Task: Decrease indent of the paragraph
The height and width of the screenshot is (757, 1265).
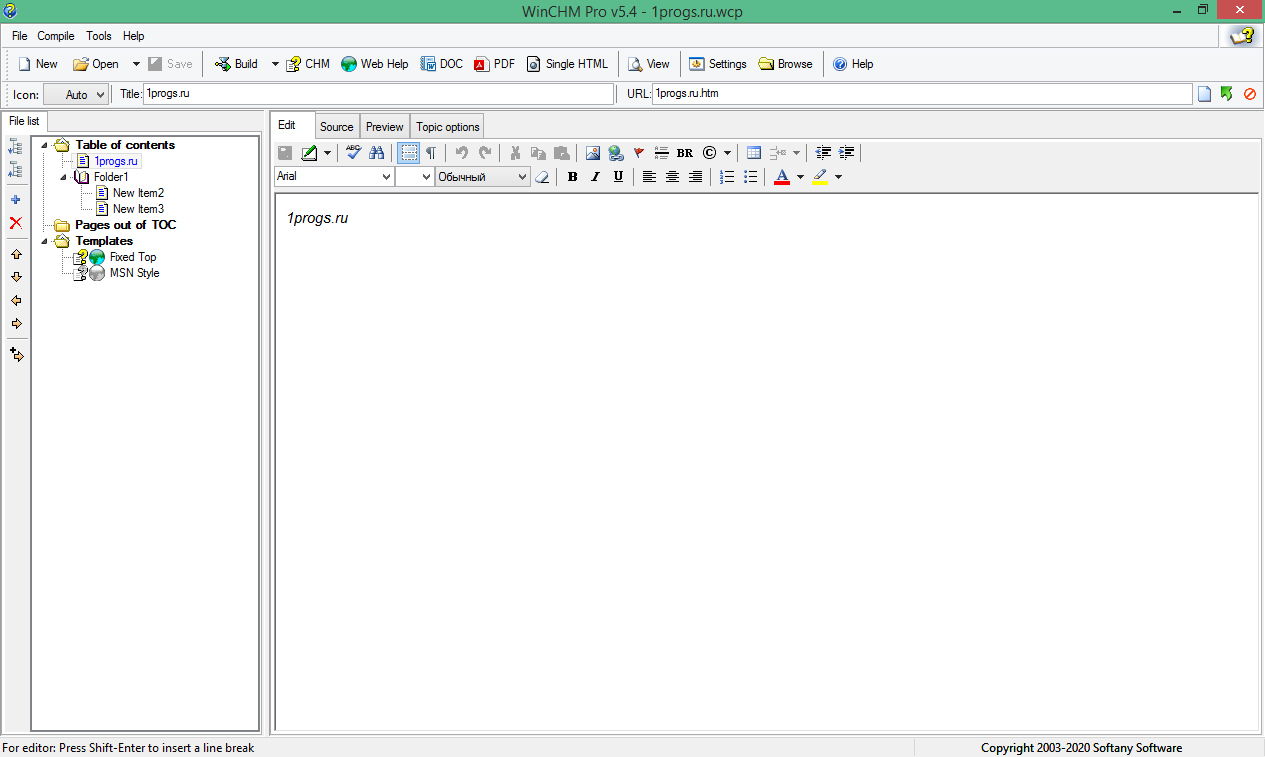Action: point(823,153)
